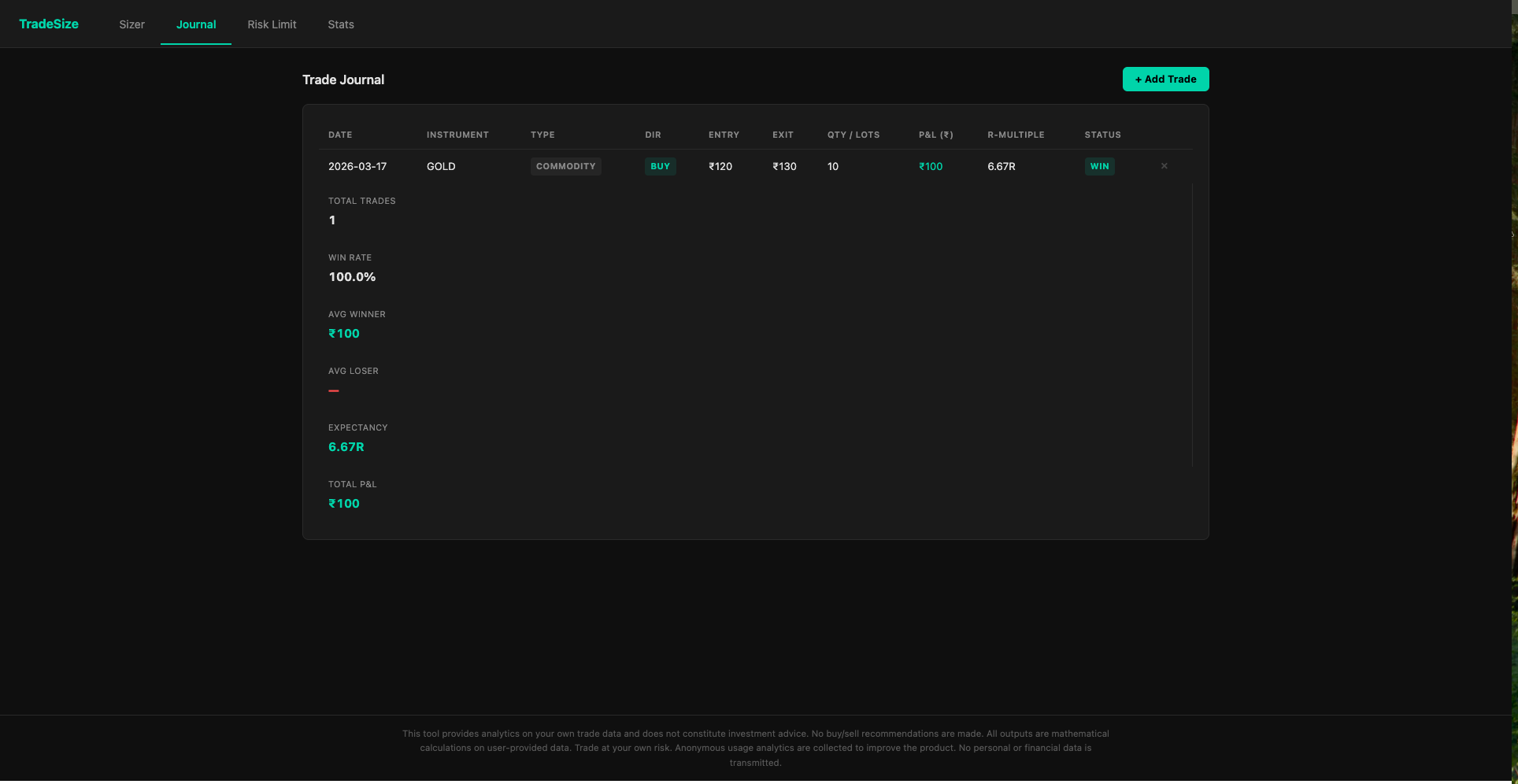The image size is (1518, 784).
Task: Click the journal panel scrollbar
Action: tap(1194, 323)
